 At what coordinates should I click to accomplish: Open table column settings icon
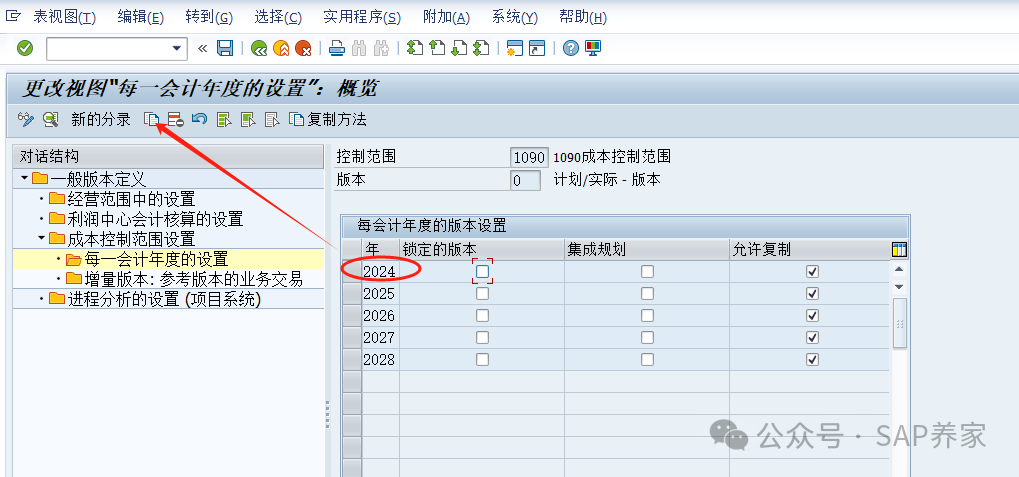coord(900,250)
